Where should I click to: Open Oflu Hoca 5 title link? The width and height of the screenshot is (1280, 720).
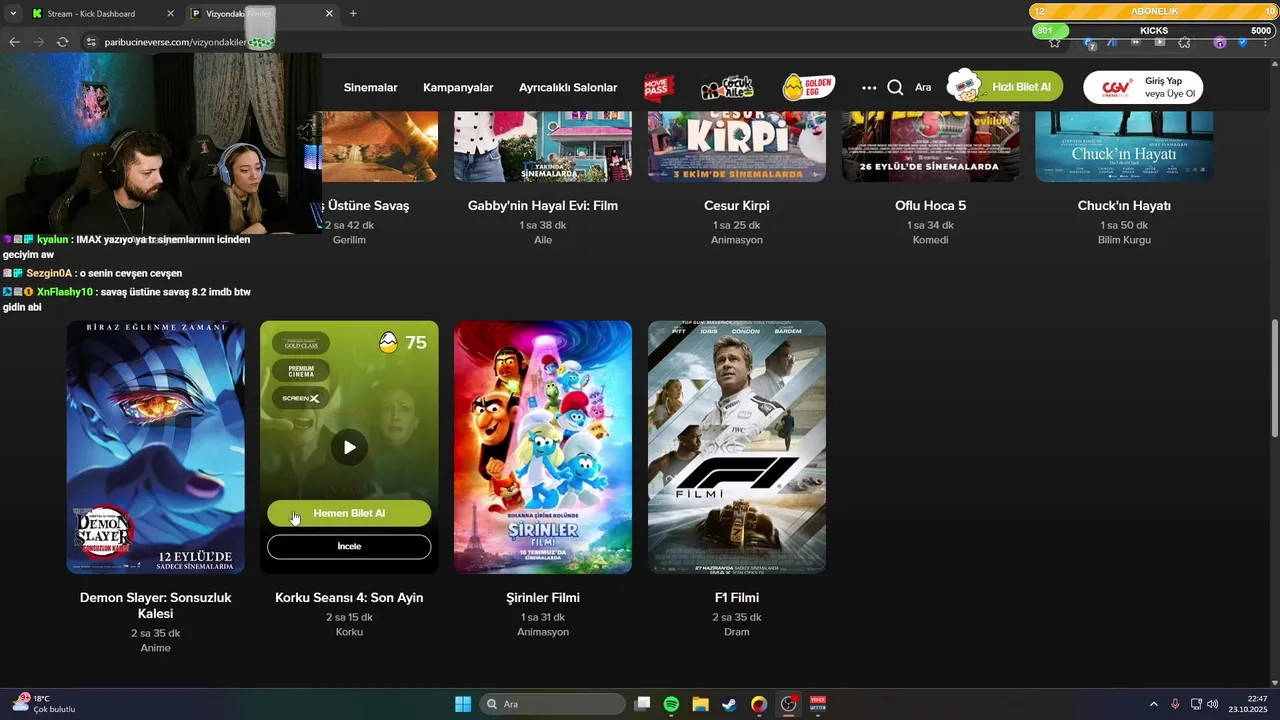click(x=931, y=205)
